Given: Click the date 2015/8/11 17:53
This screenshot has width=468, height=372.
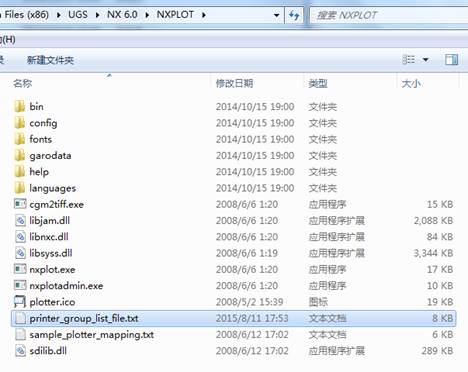Looking at the screenshot, I should click(x=252, y=318).
